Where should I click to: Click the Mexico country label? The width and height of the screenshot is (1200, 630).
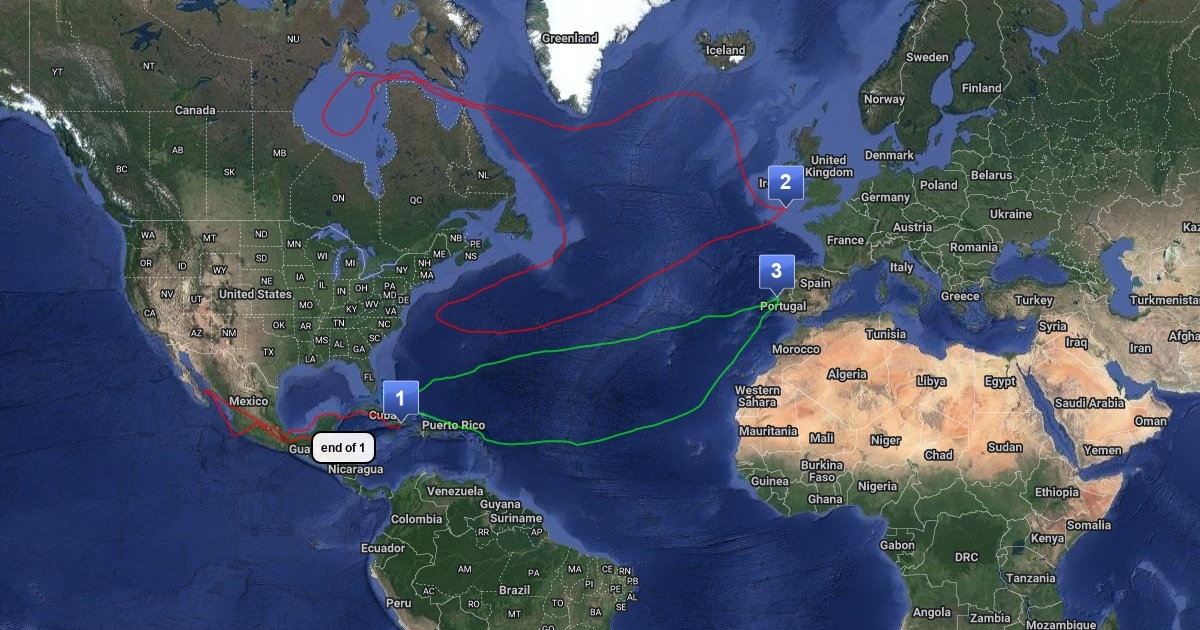pos(249,401)
